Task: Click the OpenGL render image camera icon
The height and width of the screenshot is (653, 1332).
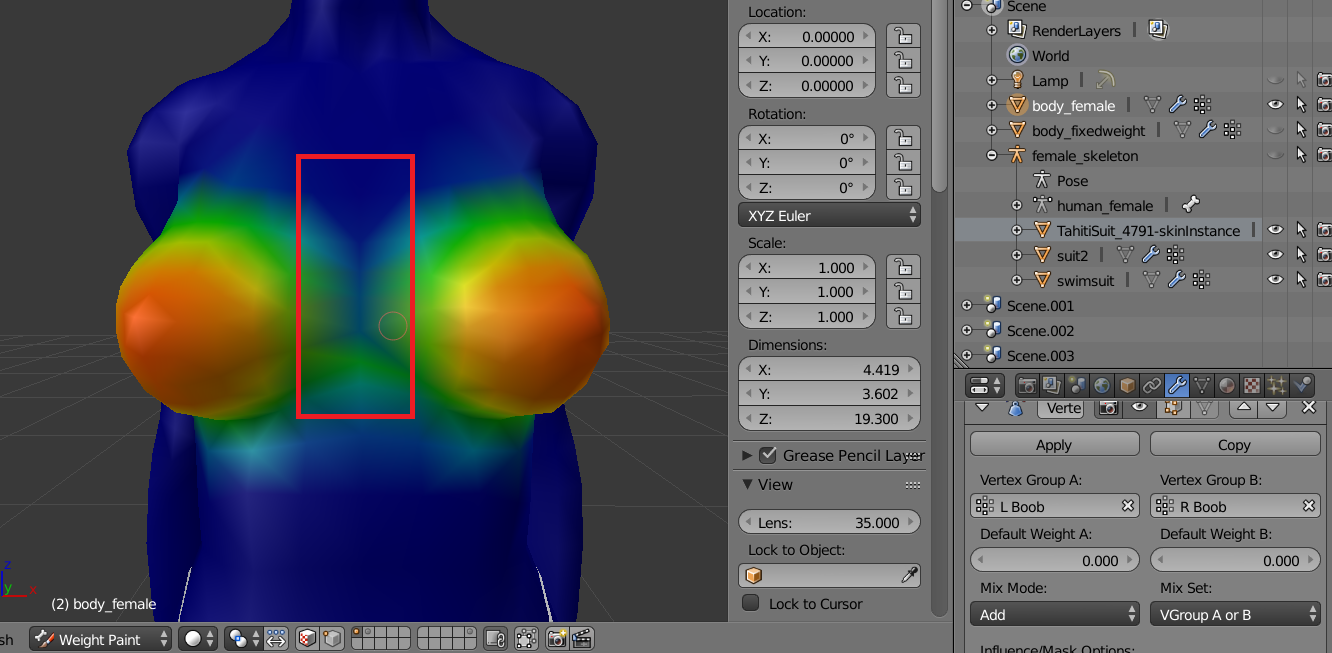Action: (558, 638)
